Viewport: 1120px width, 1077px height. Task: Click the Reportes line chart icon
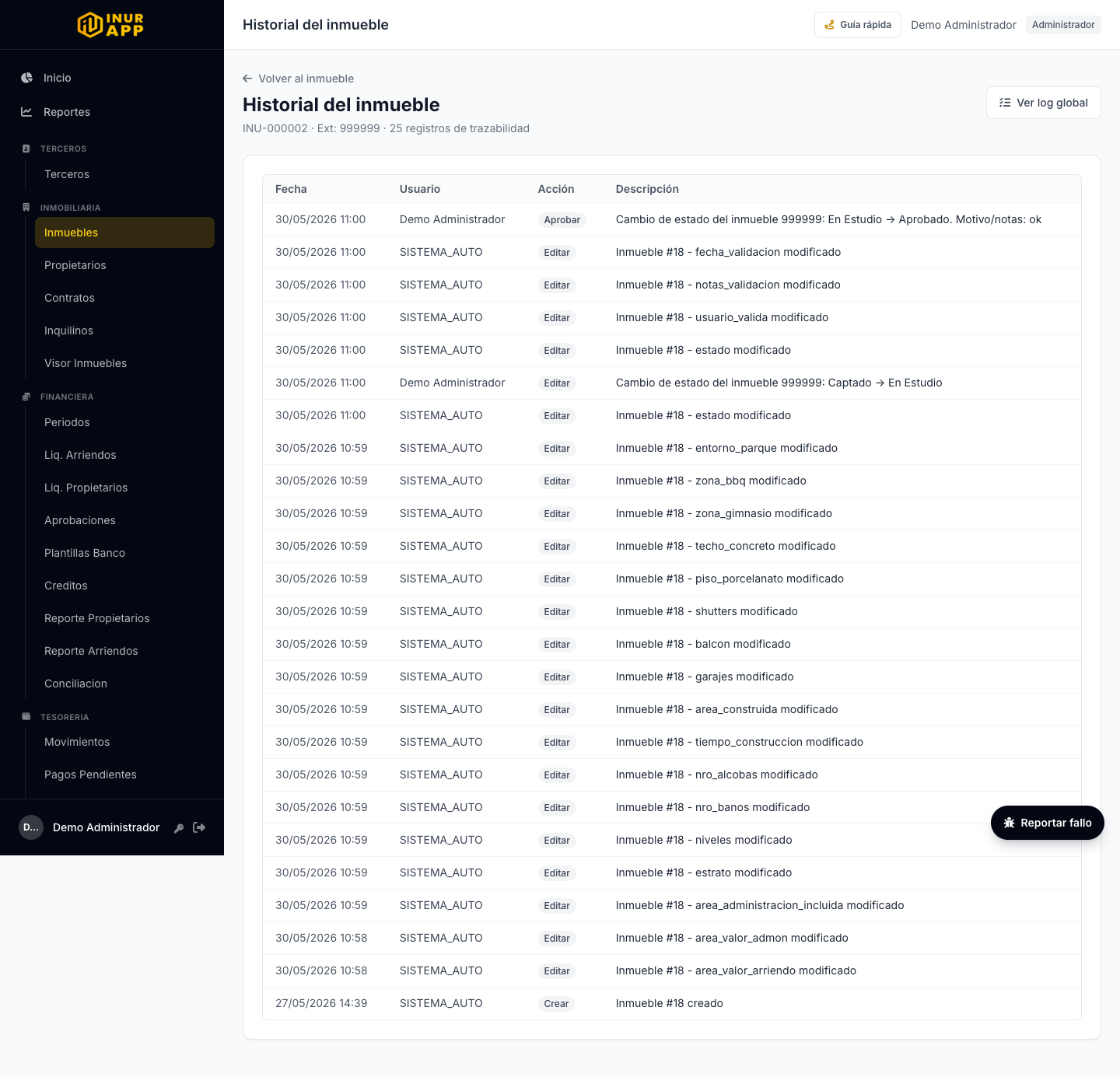(x=26, y=112)
